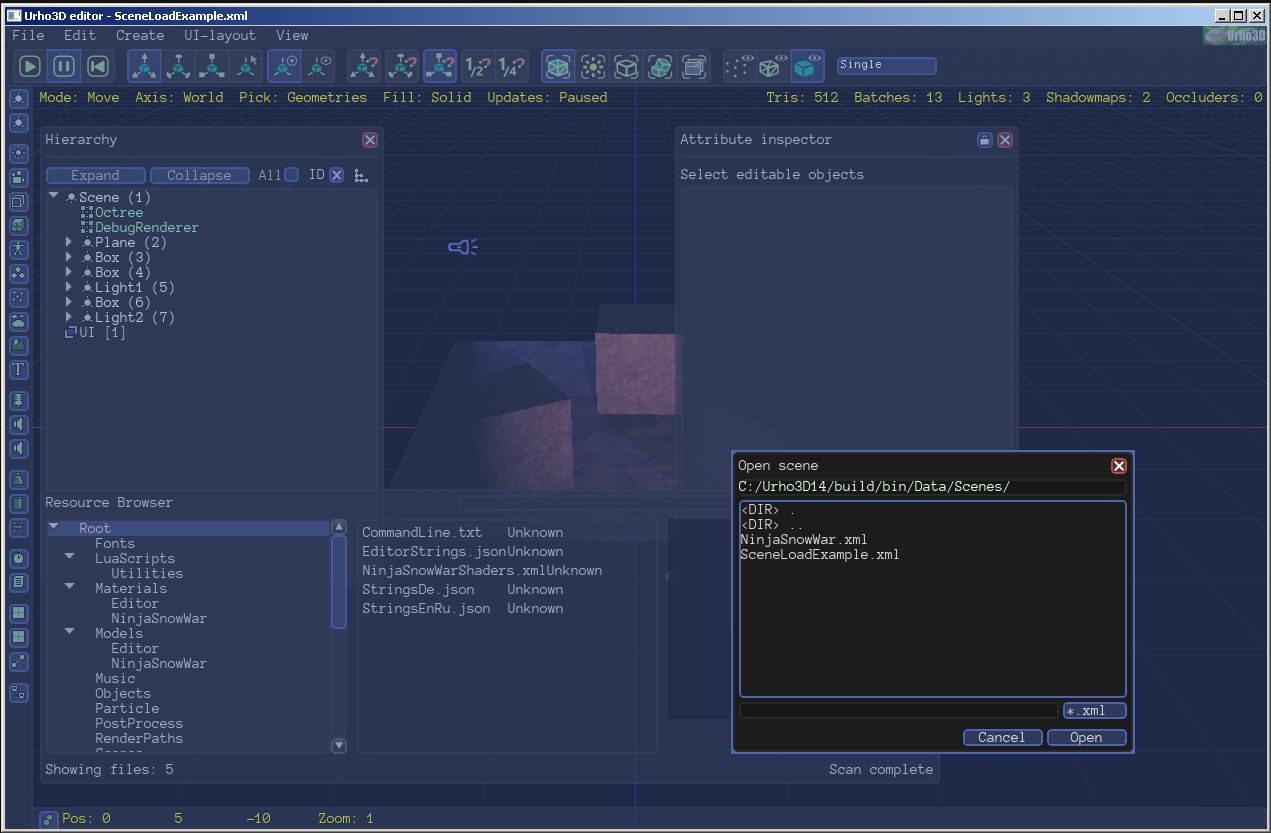Select the Move edit mode icon
Image resolution: width=1271 pixels, height=833 pixels.
pos(145,67)
